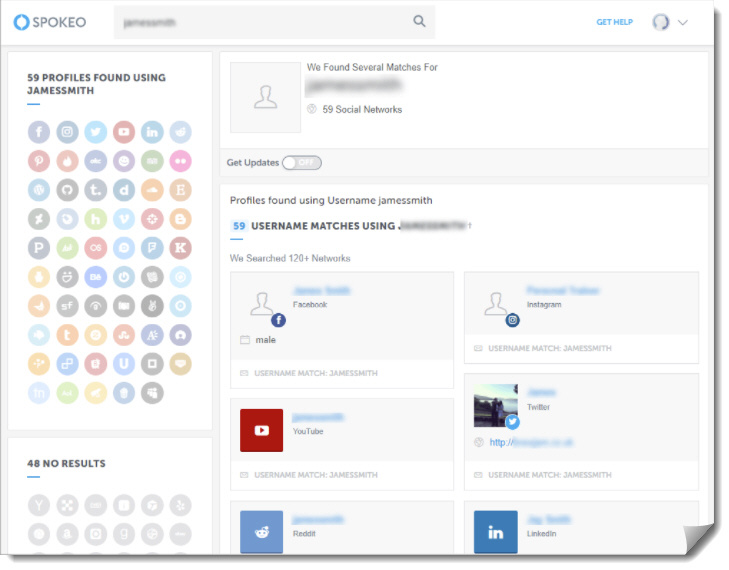
Task: Open the Instagram icon in profiles found sidebar
Action: (x=67, y=132)
